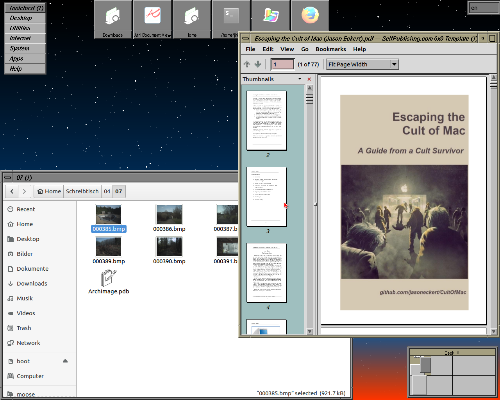Open Downloads in the file manager sidebar
The width and height of the screenshot is (500, 400).
click(x=32, y=283)
